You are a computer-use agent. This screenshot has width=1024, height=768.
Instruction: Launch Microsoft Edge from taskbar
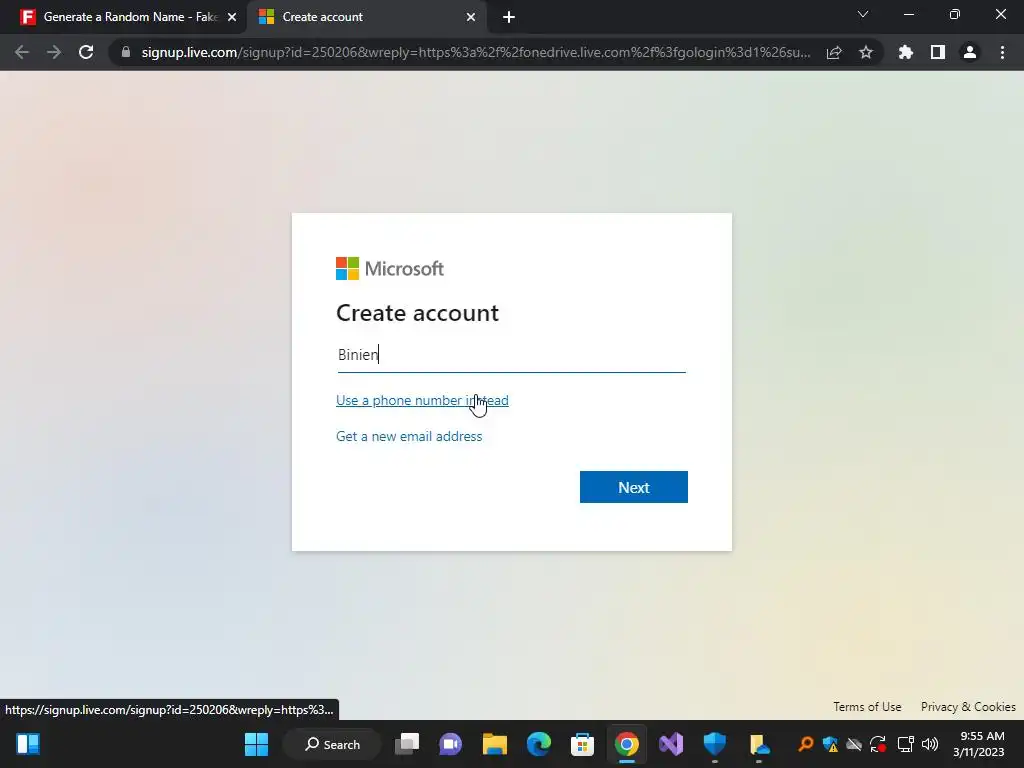539,744
